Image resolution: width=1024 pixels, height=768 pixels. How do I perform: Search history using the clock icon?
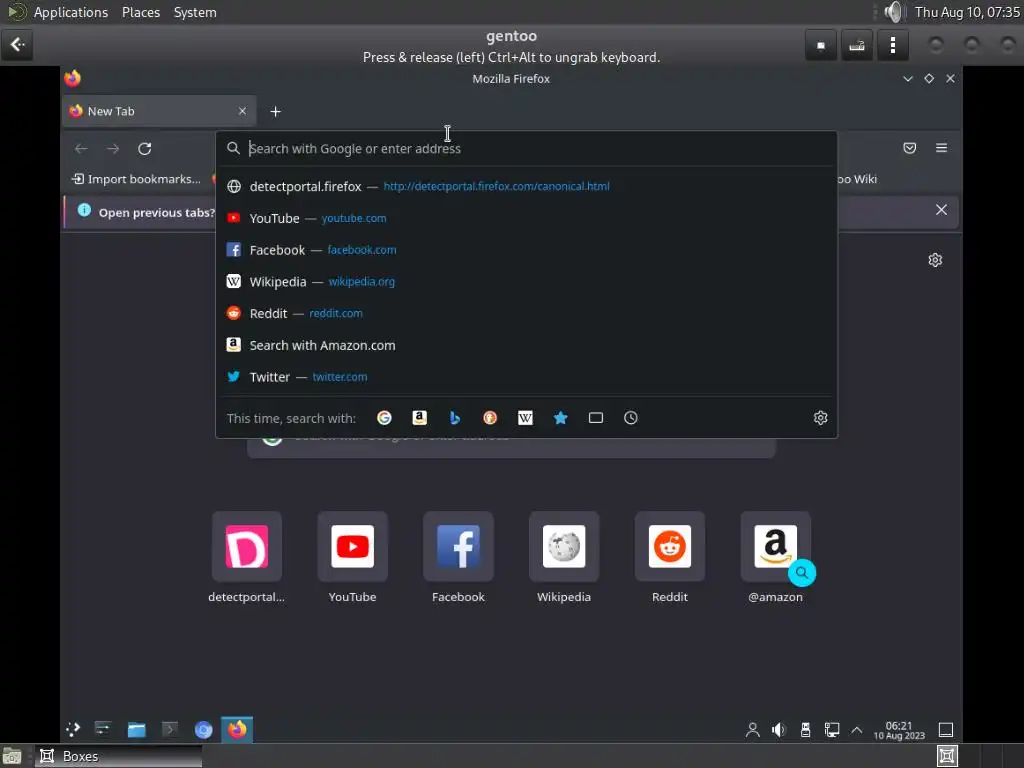[x=631, y=418]
